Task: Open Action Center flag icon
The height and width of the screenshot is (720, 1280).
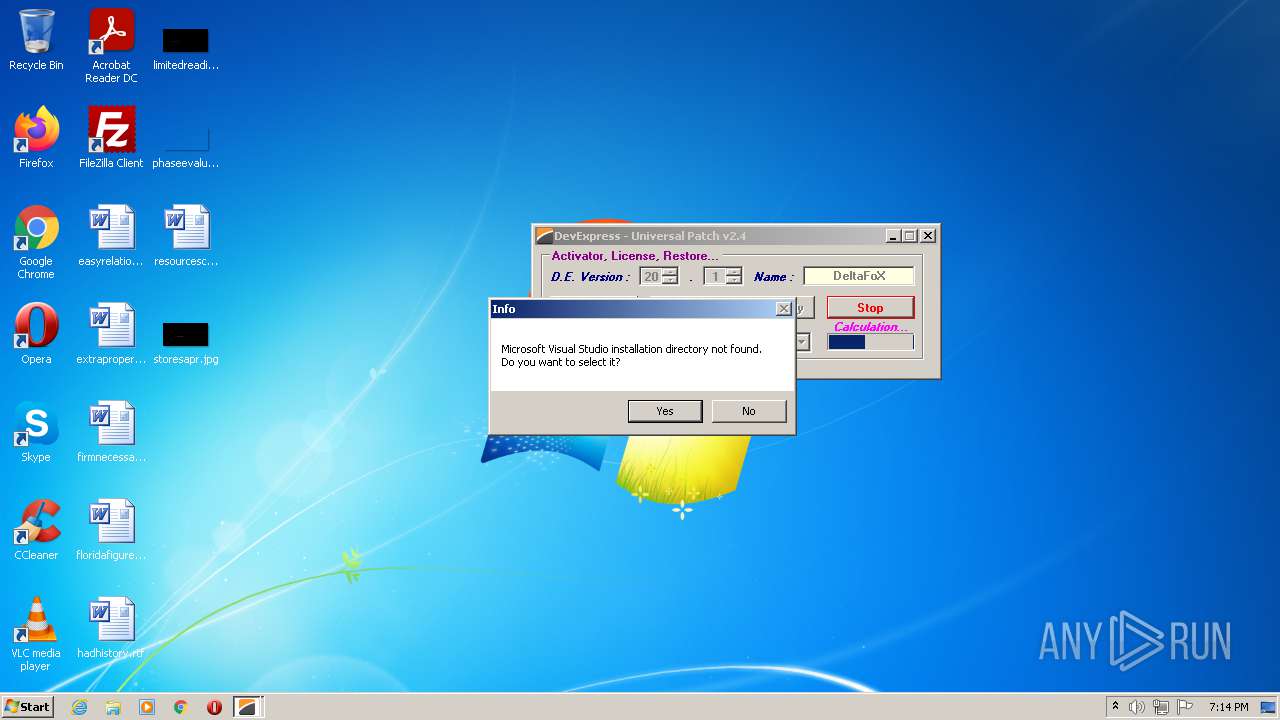Action: (1185, 707)
